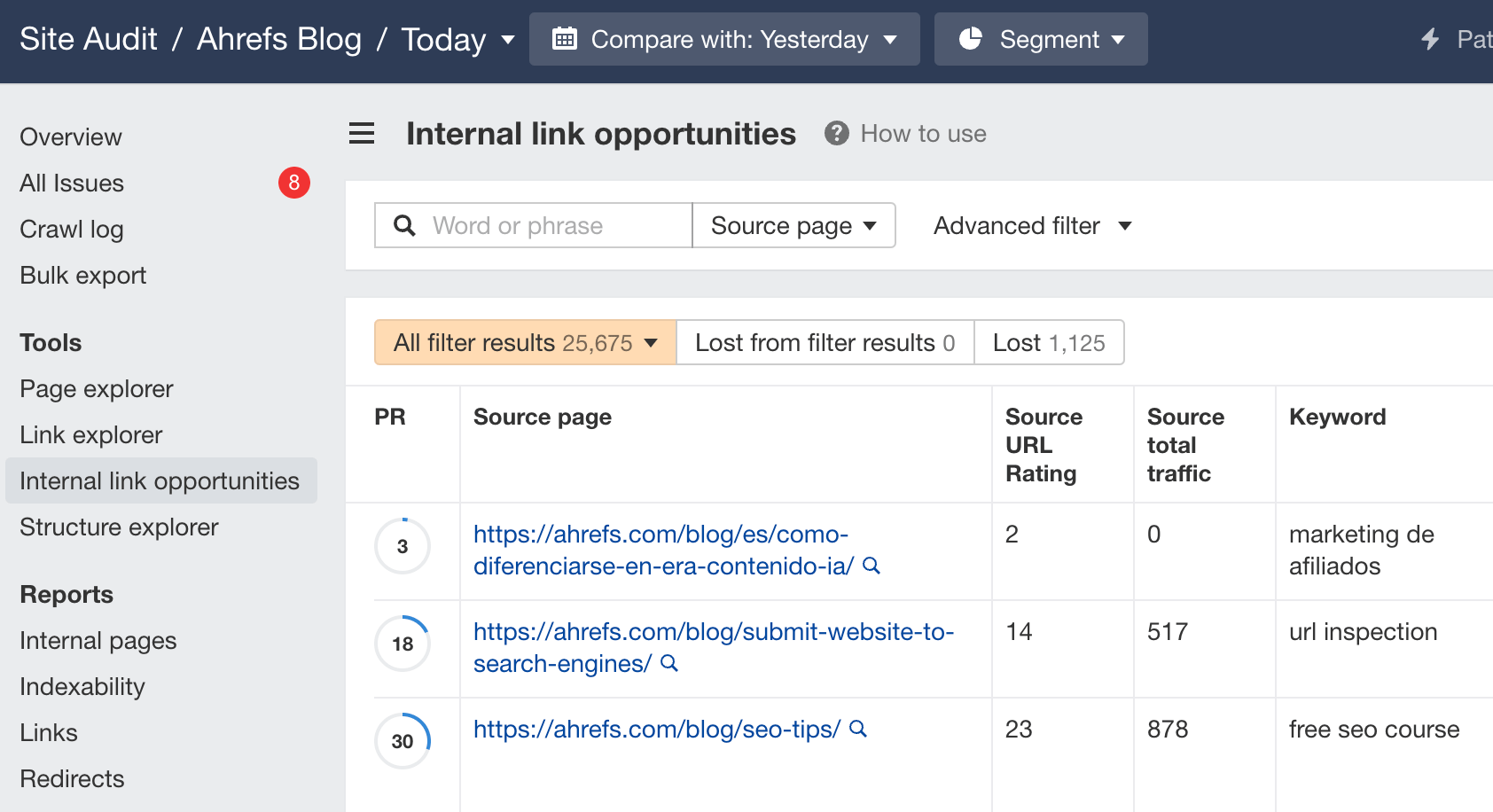Click magnifier beside submit-website-to-search-engines URL
This screenshot has height=812, width=1493.
pos(670,663)
